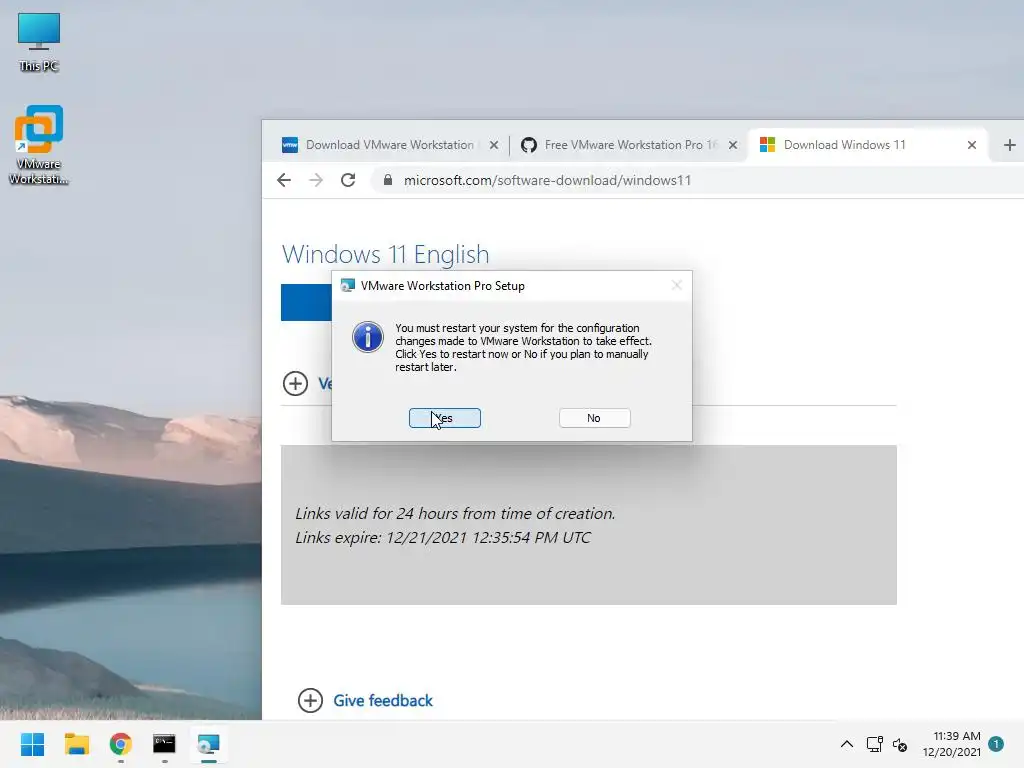Open Google Chrome from the taskbar
Image resolution: width=1024 pixels, height=768 pixels.
(x=121, y=744)
